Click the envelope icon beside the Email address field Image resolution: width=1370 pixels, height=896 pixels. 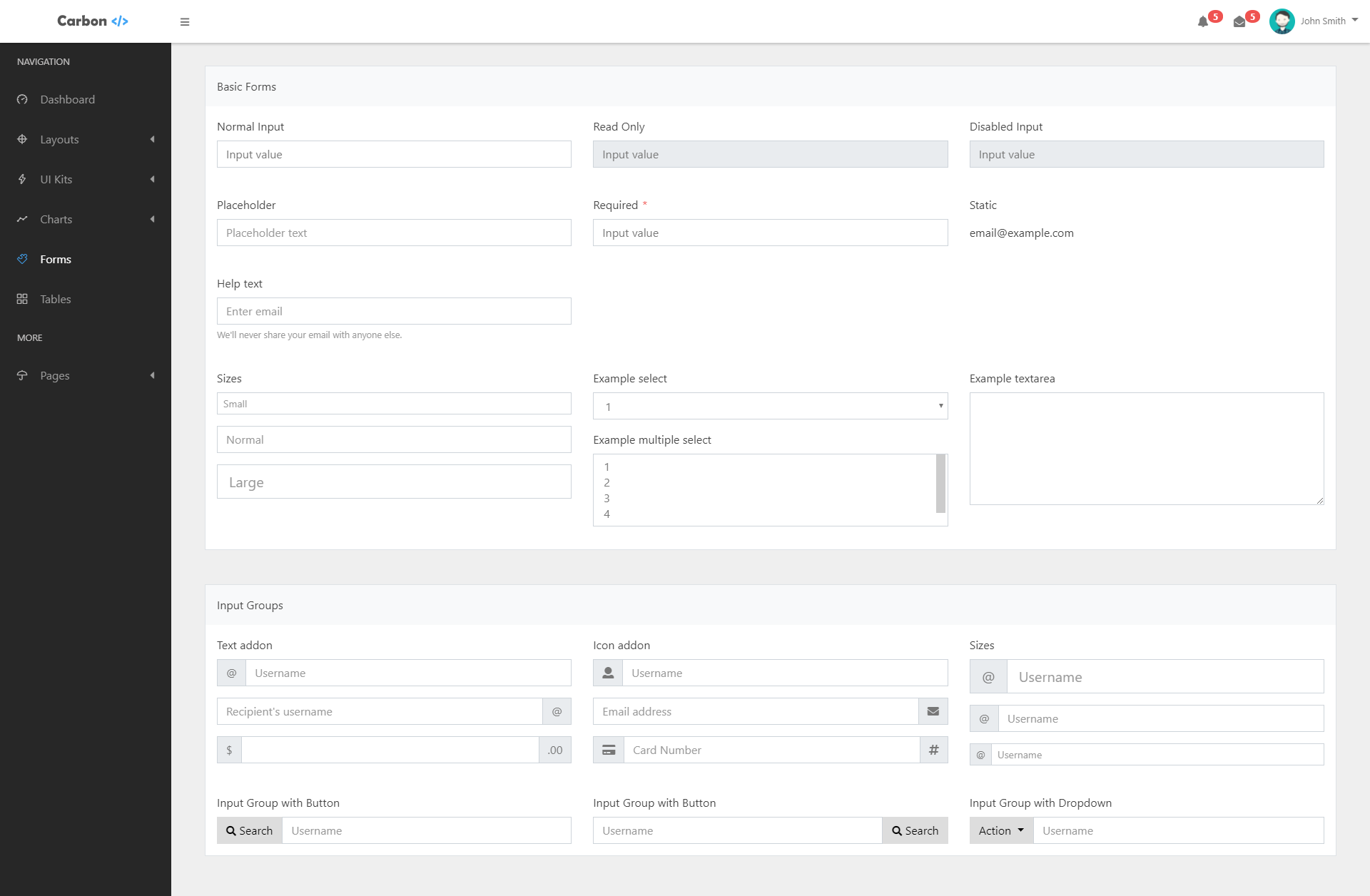[x=933, y=712]
